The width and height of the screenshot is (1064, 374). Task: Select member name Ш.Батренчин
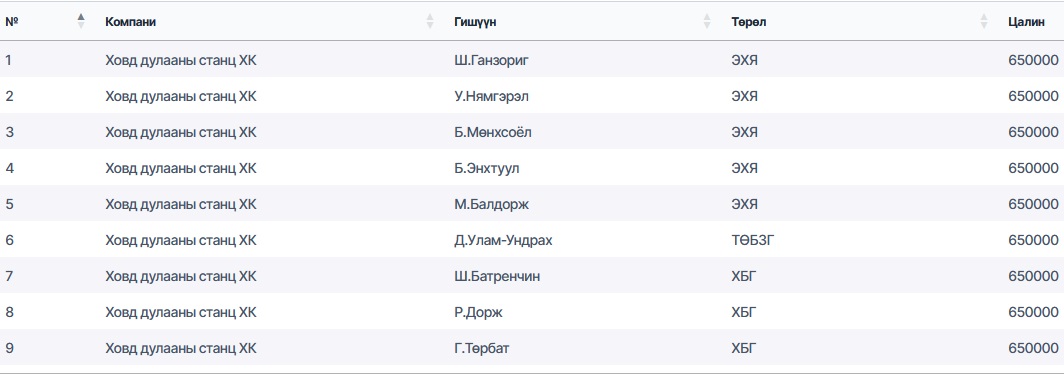click(497, 276)
